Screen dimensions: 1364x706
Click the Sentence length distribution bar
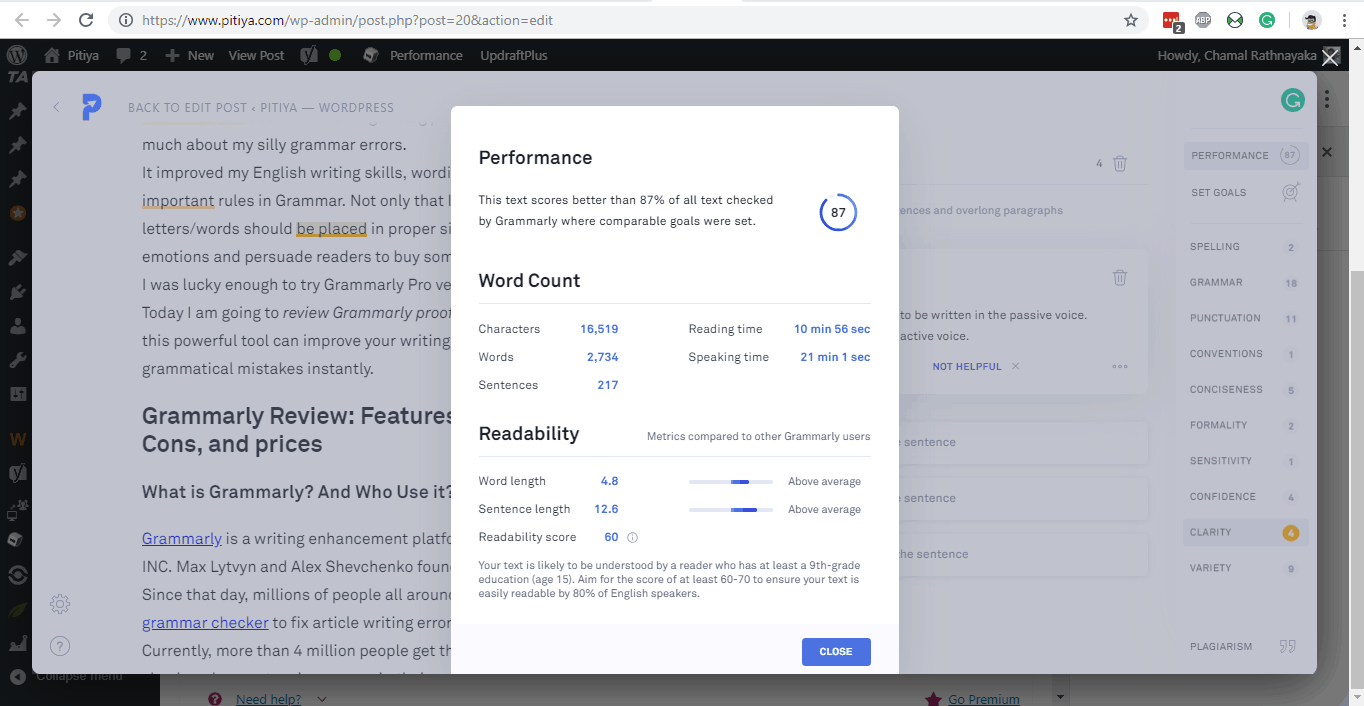tap(730, 509)
